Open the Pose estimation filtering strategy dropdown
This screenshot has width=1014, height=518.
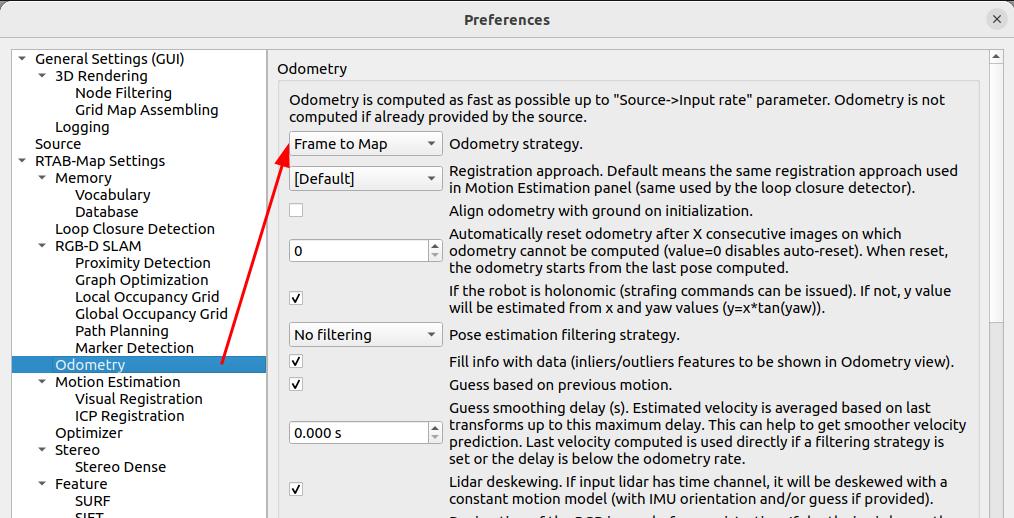365,335
